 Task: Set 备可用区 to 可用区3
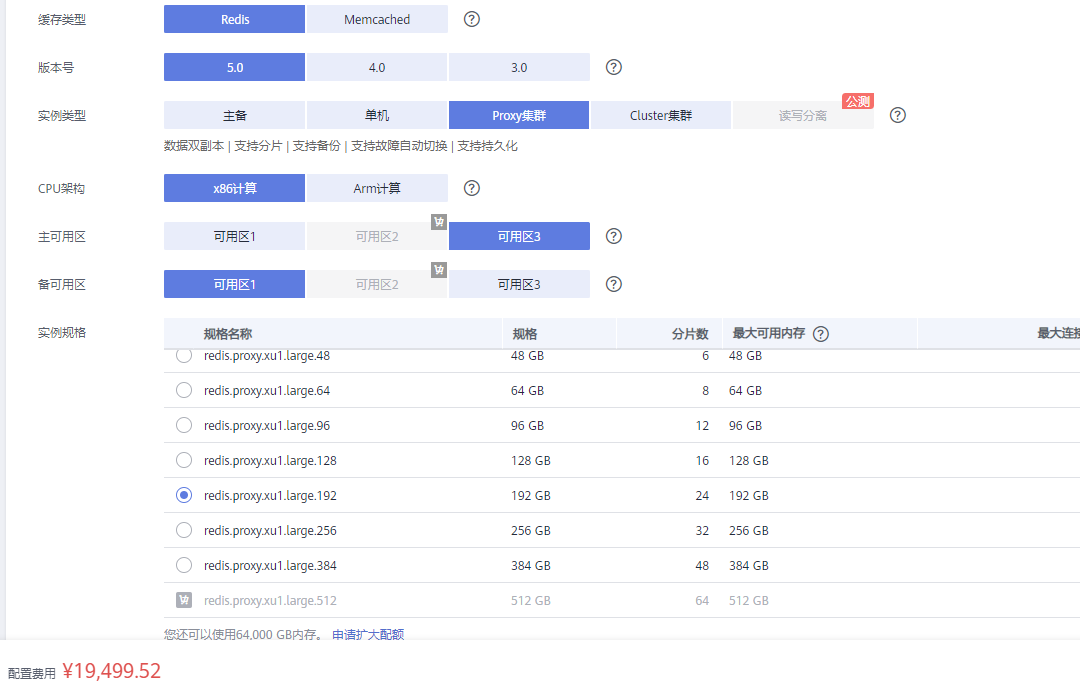[519, 285]
